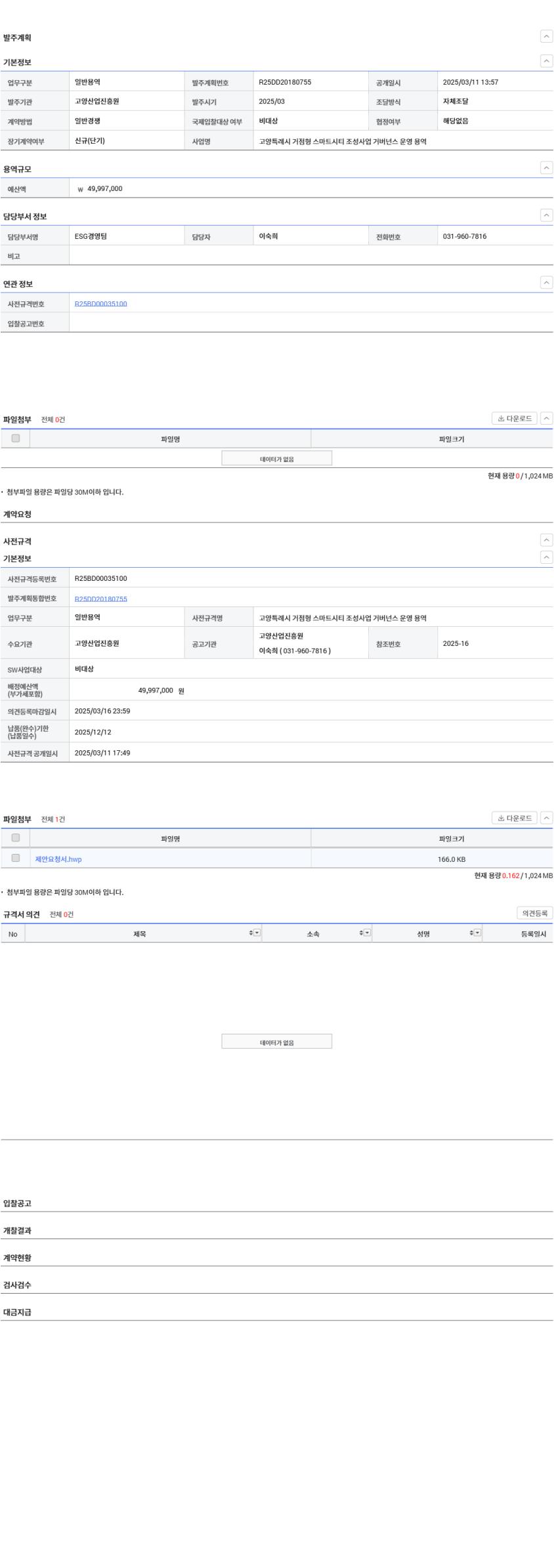Select the 협정여부 value 해당없음
This screenshot has width=554, height=1568.
coord(456,121)
